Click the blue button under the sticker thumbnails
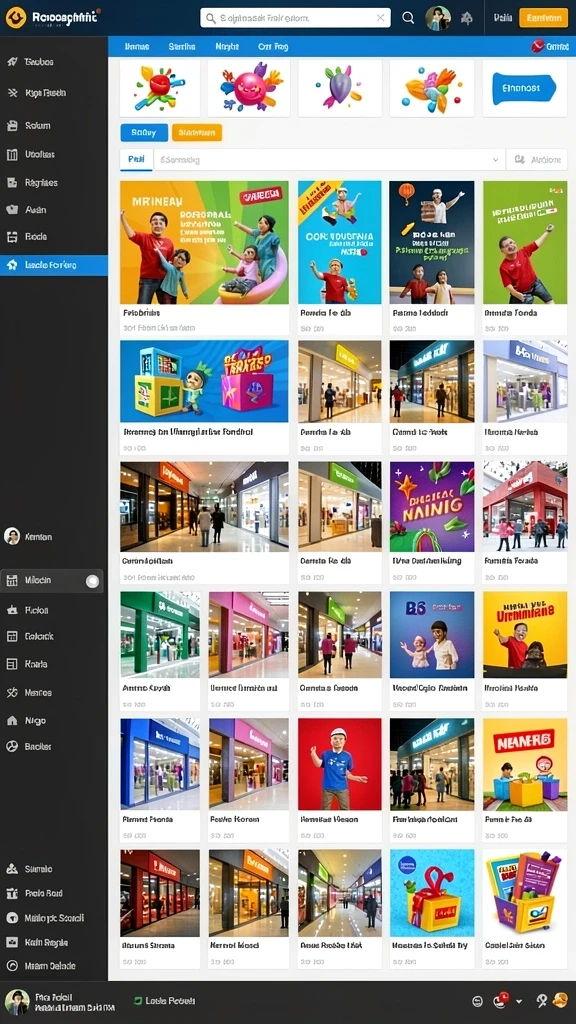 point(144,133)
